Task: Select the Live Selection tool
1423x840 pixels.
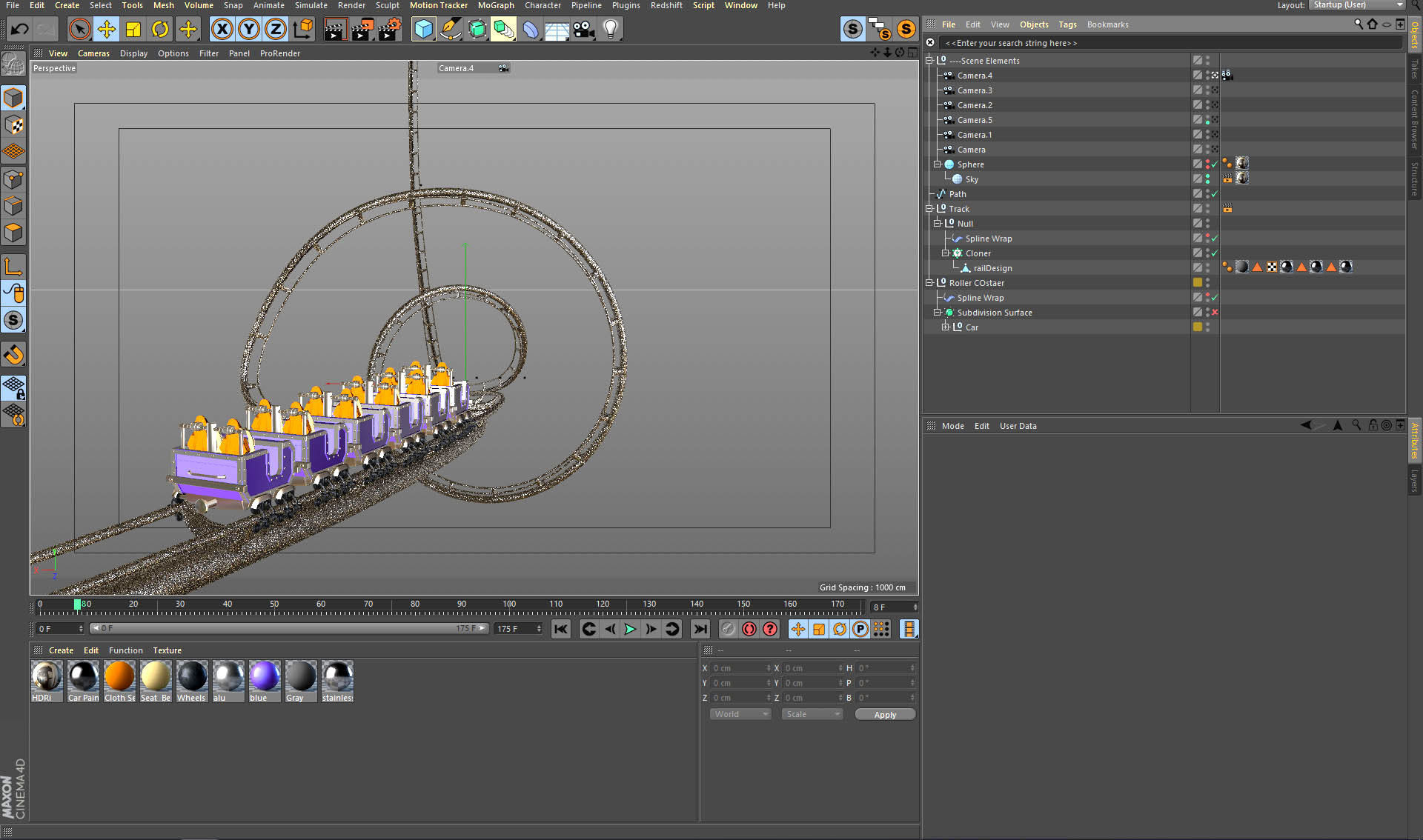Action: tap(79, 30)
